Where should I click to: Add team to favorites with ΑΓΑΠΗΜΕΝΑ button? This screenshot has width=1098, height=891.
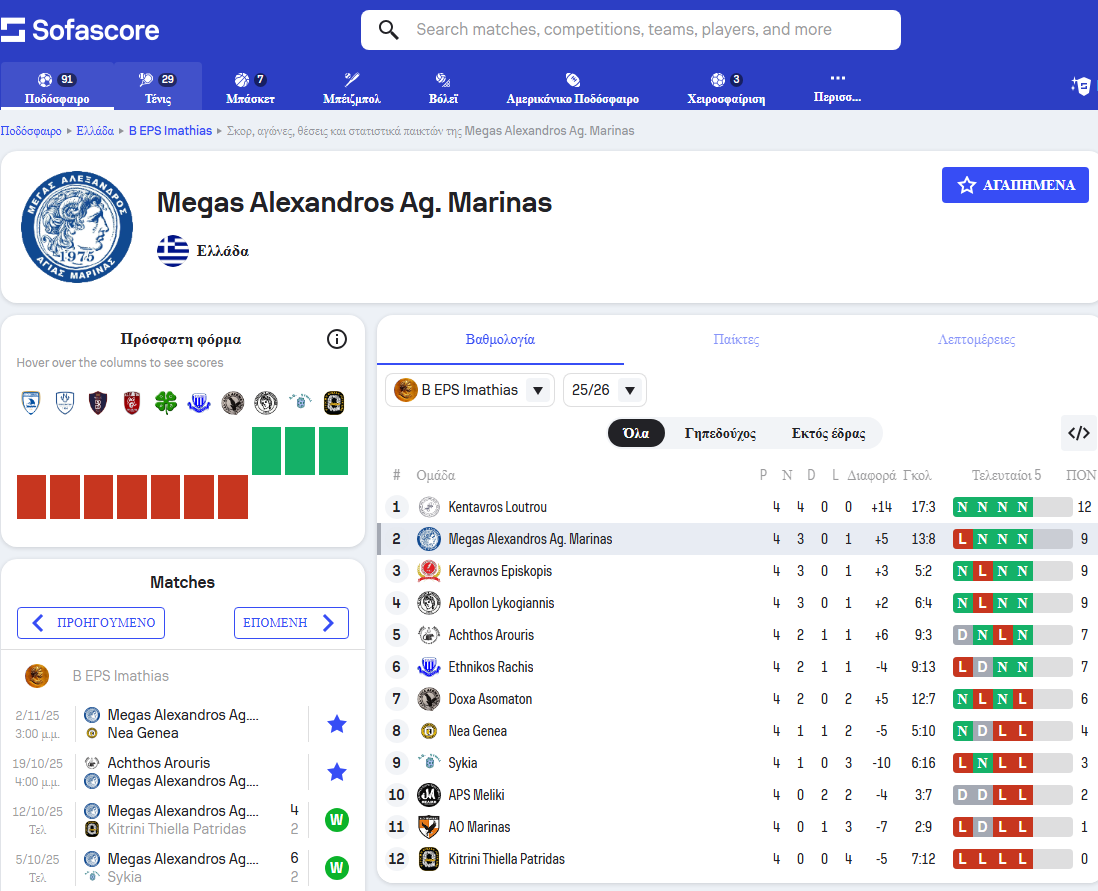1015,185
